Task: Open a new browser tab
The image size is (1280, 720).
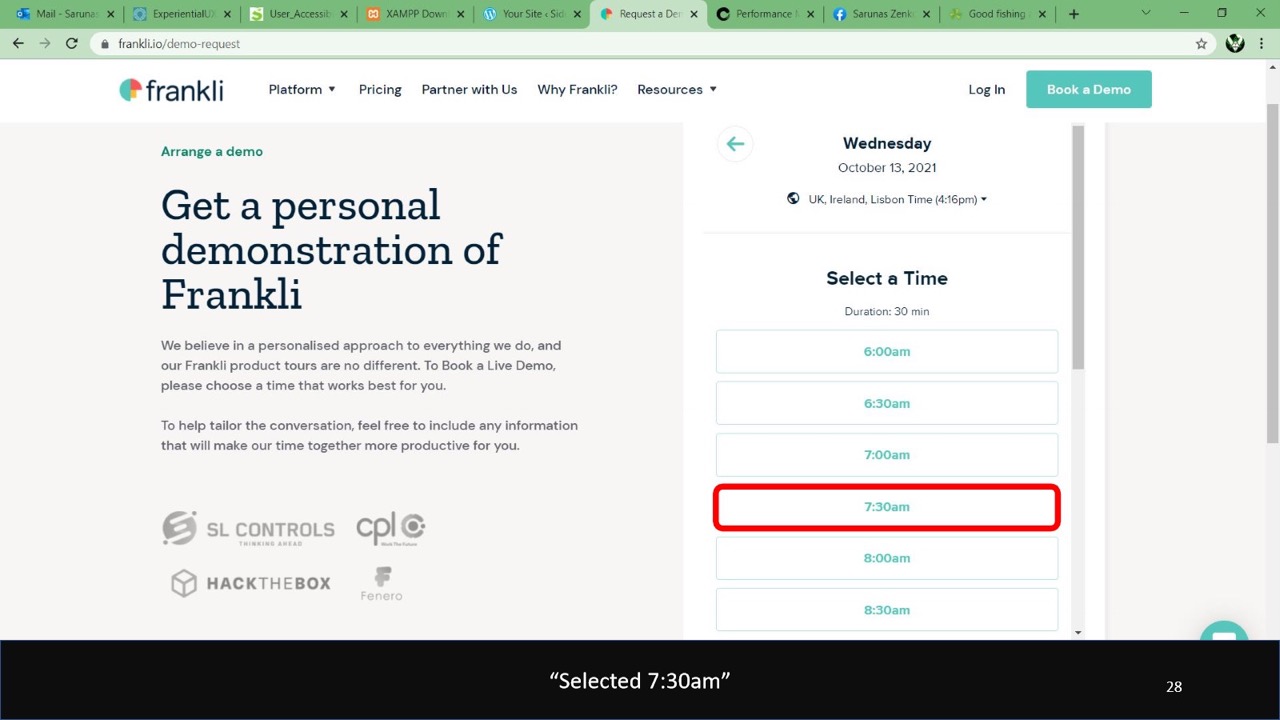Action: point(1073,14)
